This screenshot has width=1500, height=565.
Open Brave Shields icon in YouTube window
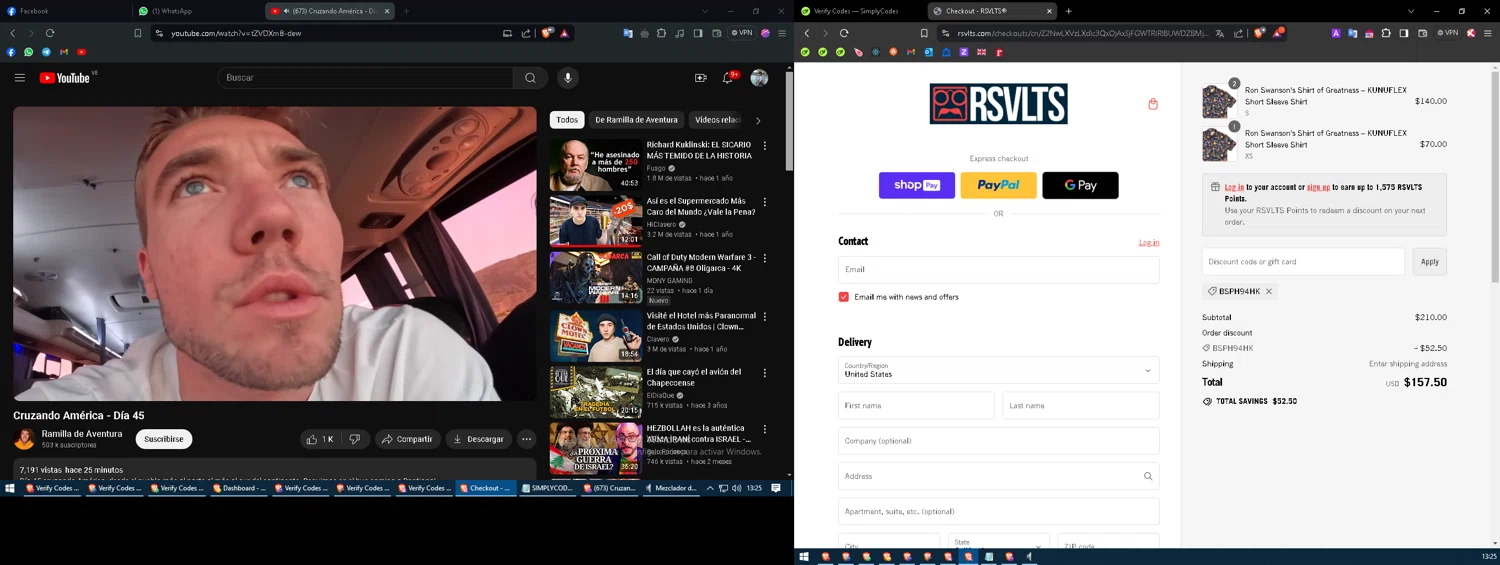tap(547, 33)
